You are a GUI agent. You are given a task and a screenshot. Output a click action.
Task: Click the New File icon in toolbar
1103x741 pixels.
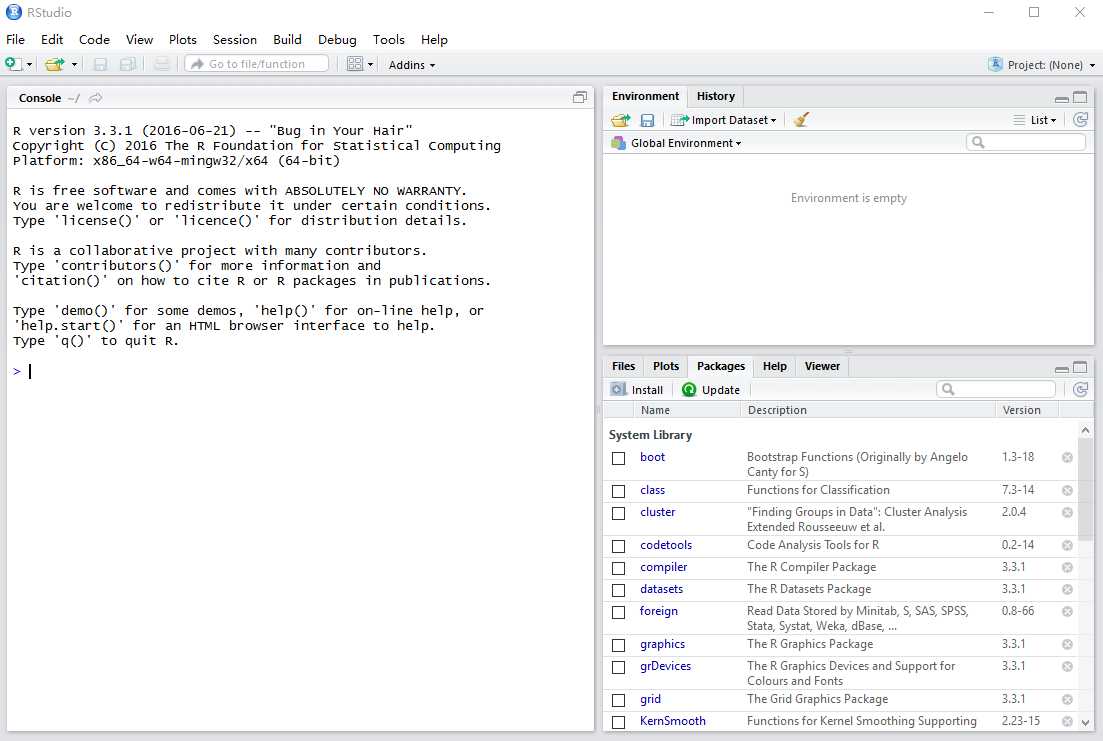pyautogui.click(x=13, y=64)
